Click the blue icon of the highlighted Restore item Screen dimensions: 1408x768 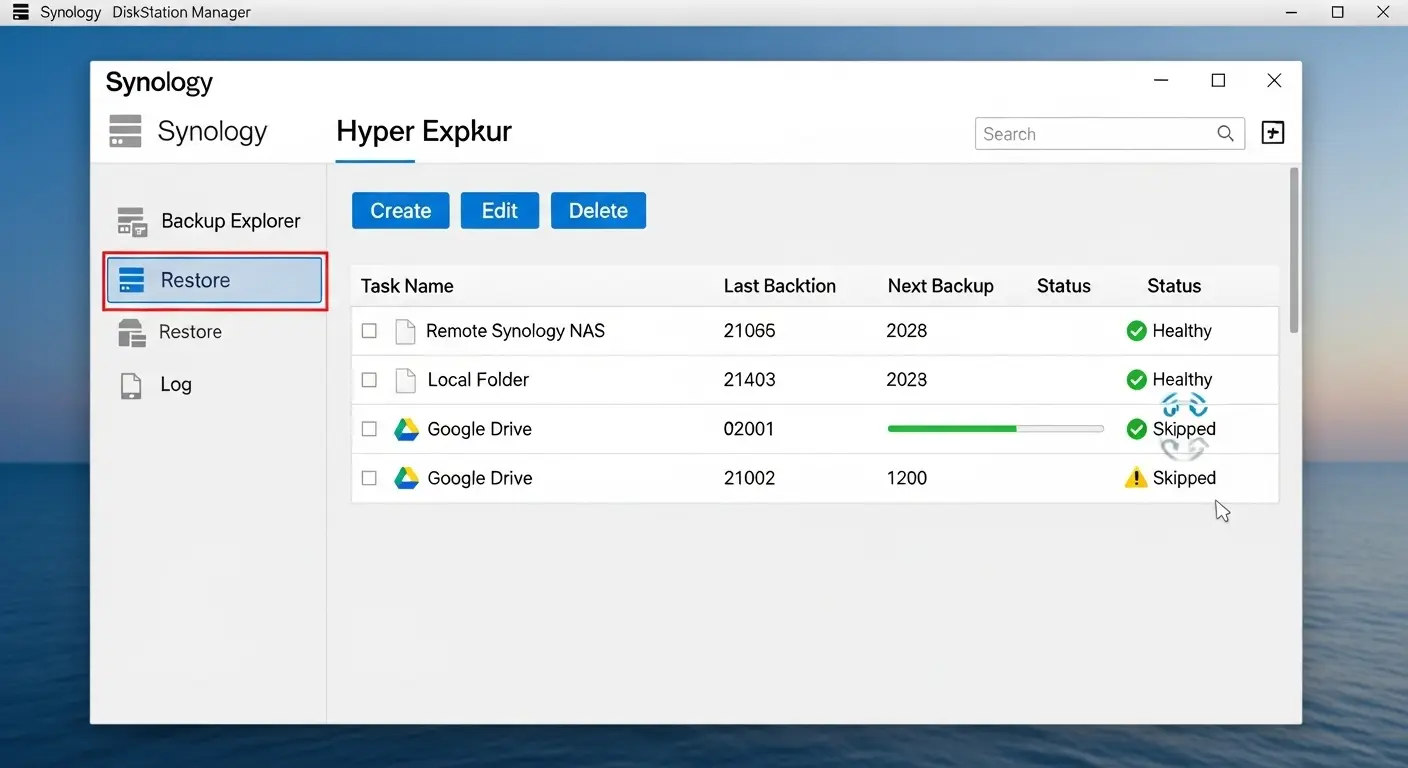(x=132, y=280)
